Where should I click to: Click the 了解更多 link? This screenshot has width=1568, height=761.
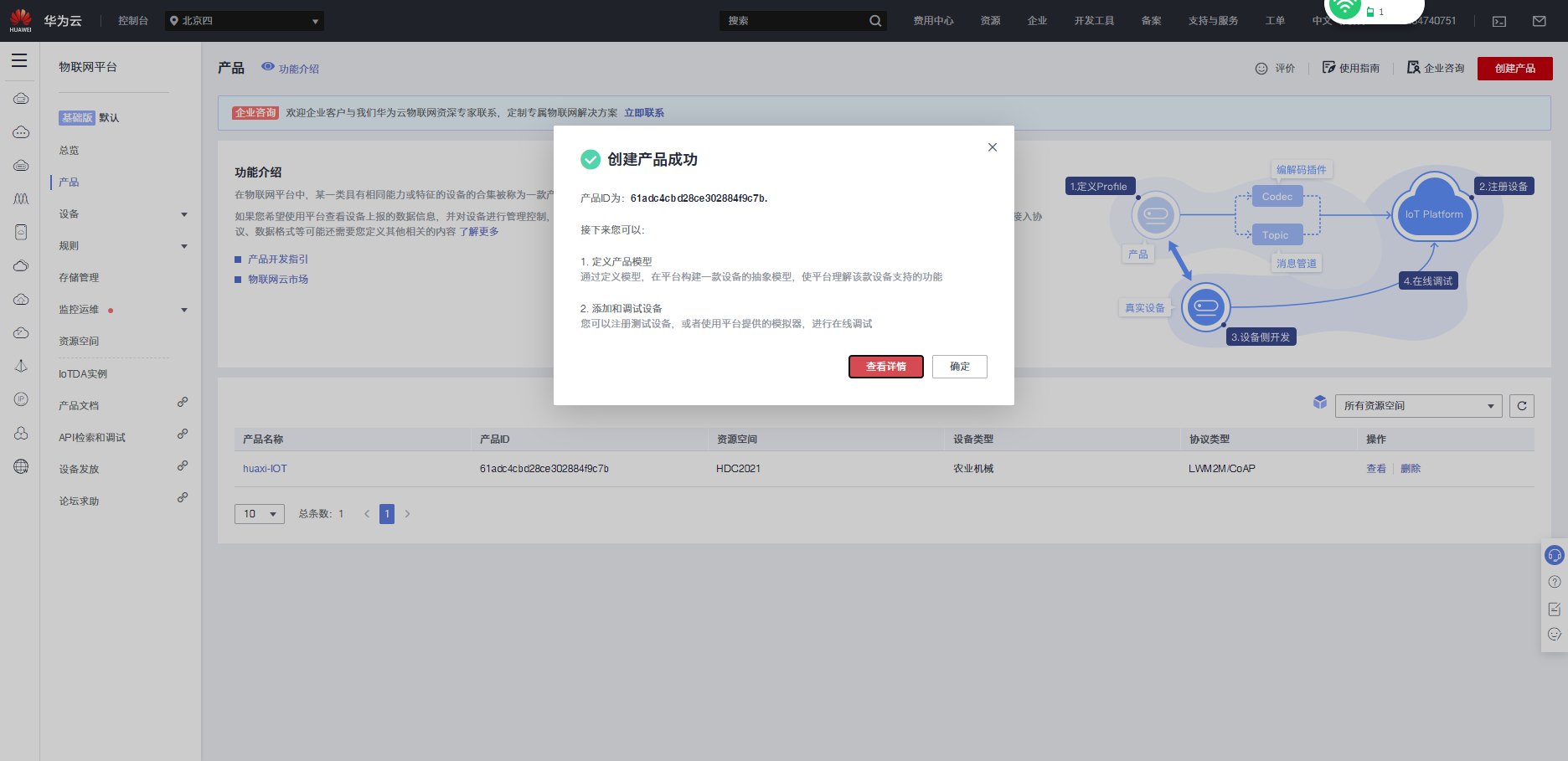(x=479, y=232)
